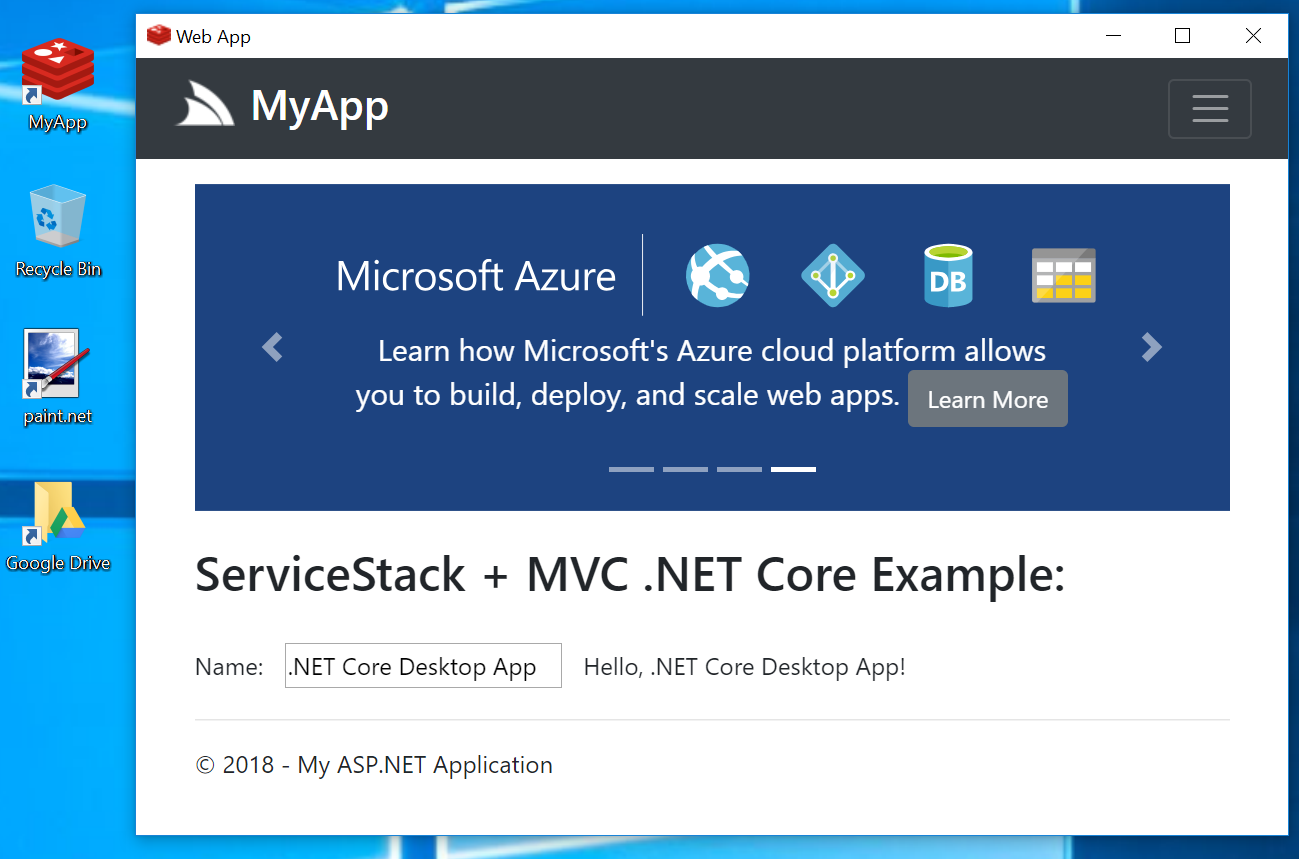Viewport: 1299px width, 859px height.
Task: Click the Azure web apps globe icon
Action: [x=717, y=275]
